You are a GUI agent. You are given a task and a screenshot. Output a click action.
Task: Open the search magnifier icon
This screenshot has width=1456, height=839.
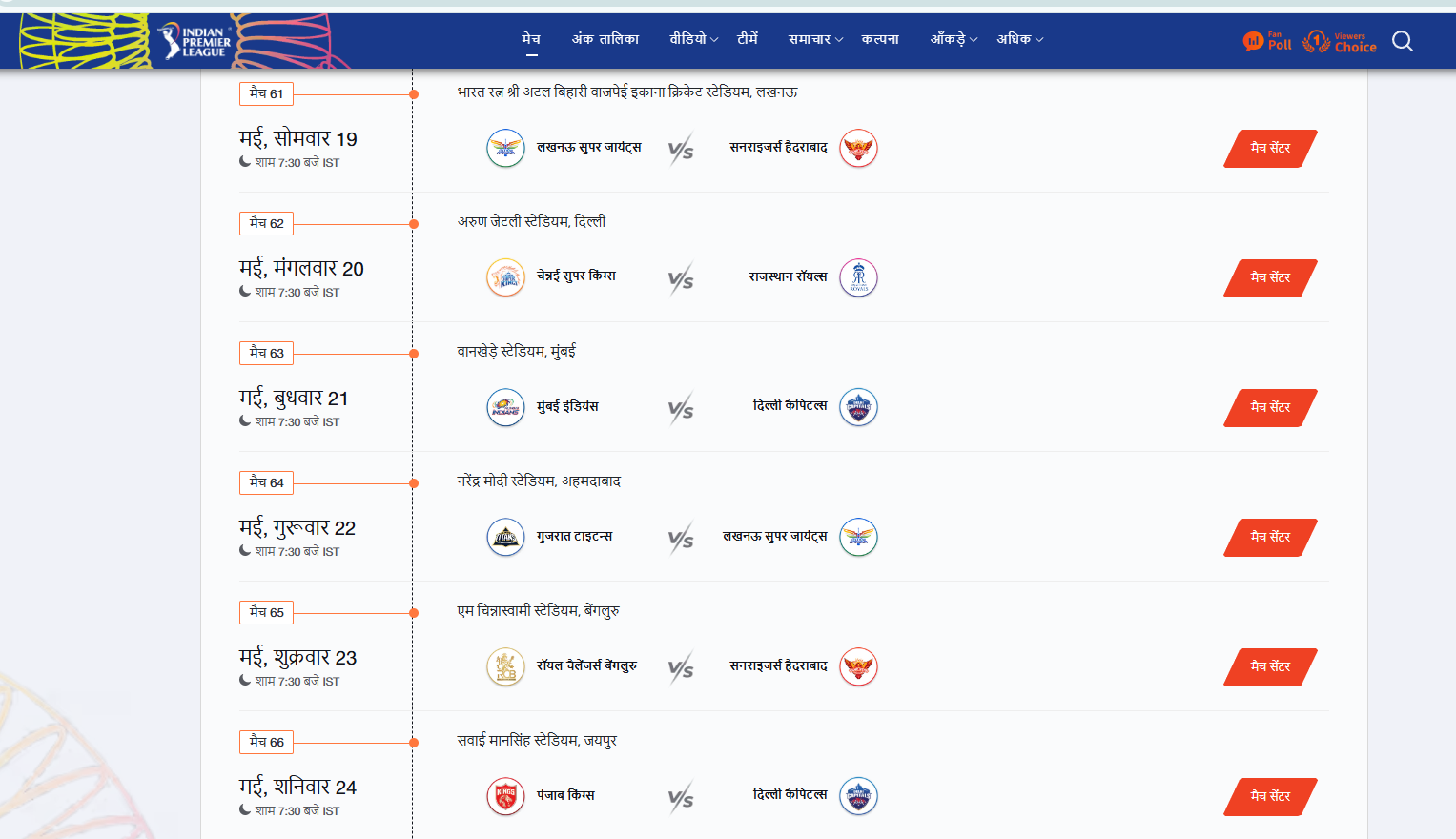point(1403,41)
